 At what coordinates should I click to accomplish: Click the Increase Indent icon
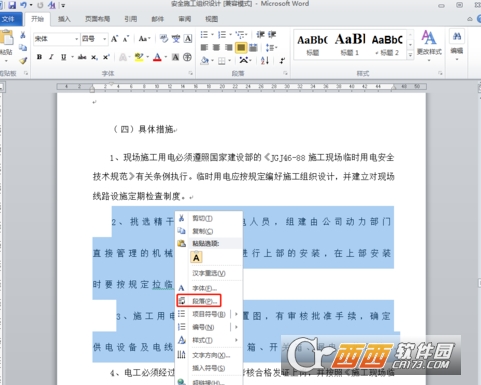pos(272,34)
